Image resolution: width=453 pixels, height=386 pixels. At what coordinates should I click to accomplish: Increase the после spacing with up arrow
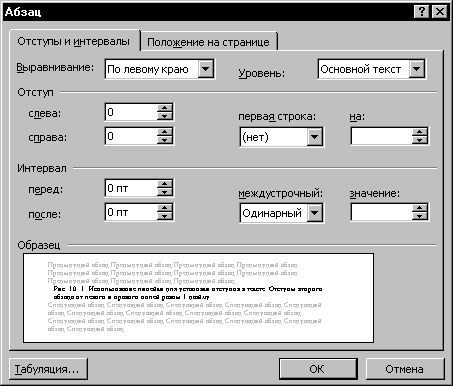coord(165,208)
